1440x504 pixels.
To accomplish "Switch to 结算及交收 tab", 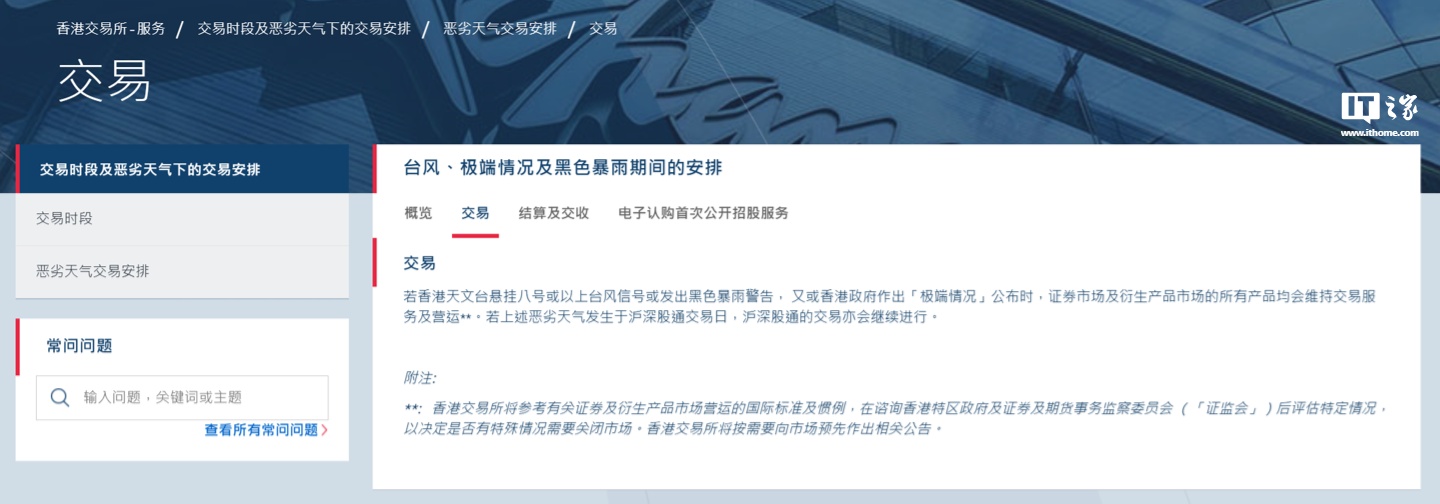I will [554, 213].
